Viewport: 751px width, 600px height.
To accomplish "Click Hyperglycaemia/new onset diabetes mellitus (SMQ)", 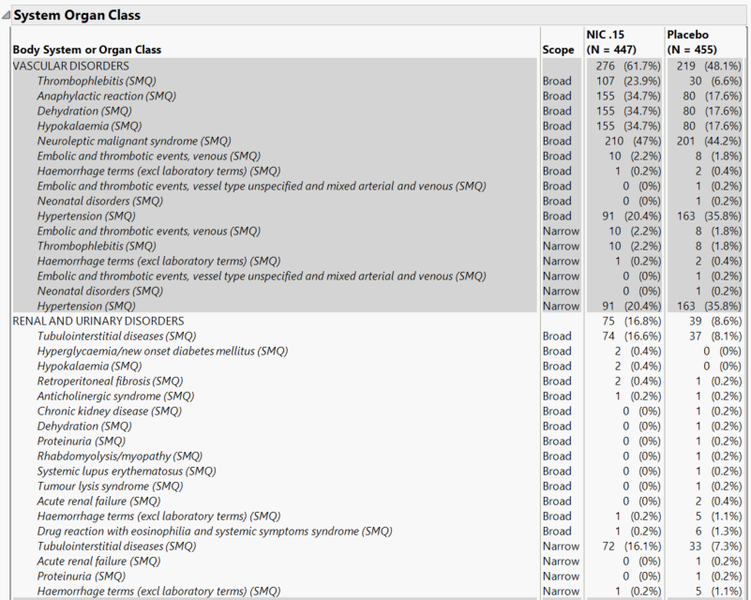I will tap(162, 351).
